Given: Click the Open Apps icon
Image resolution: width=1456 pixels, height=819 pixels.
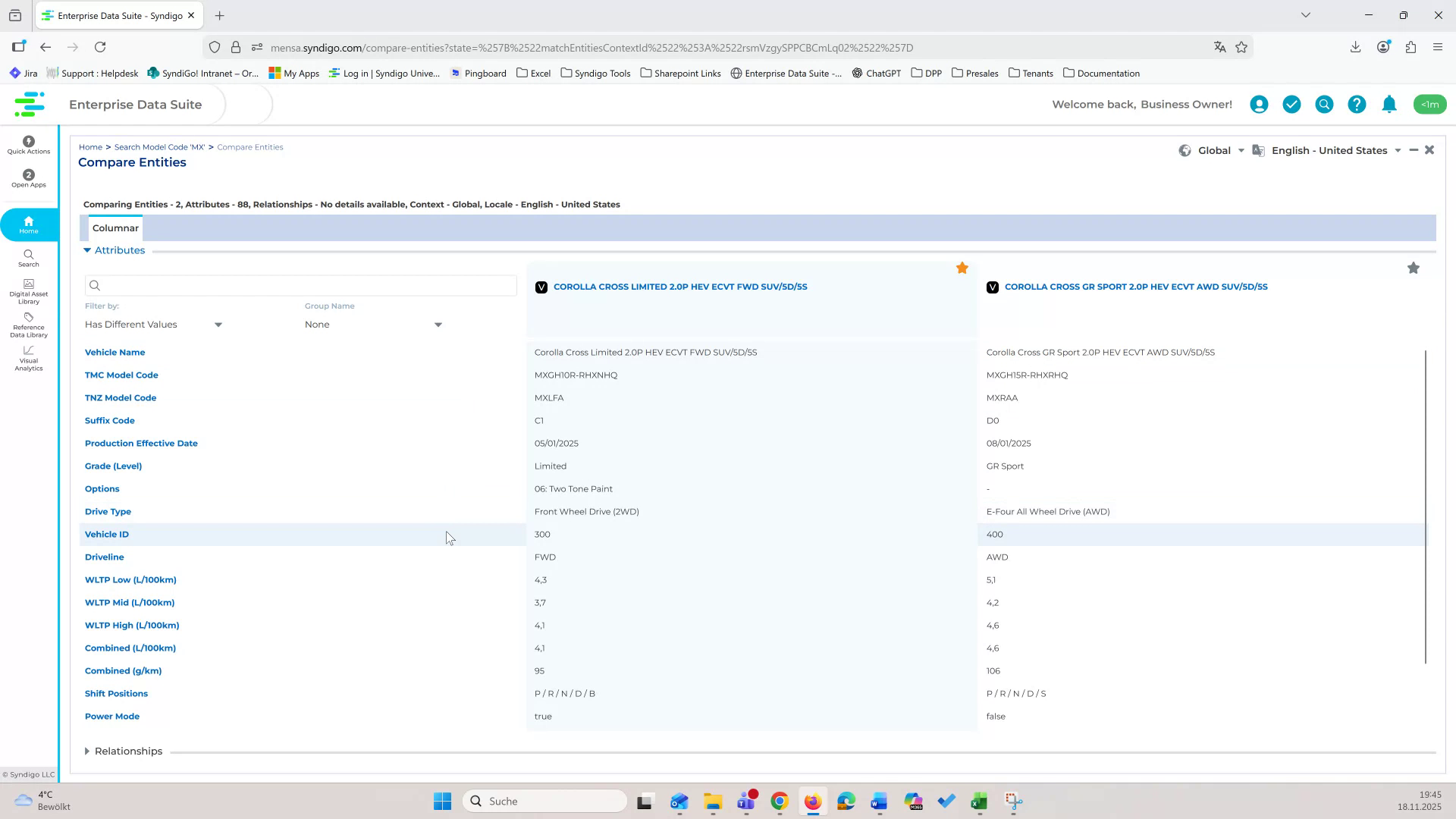Looking at the screenshot, I should (x=28, y=179).
